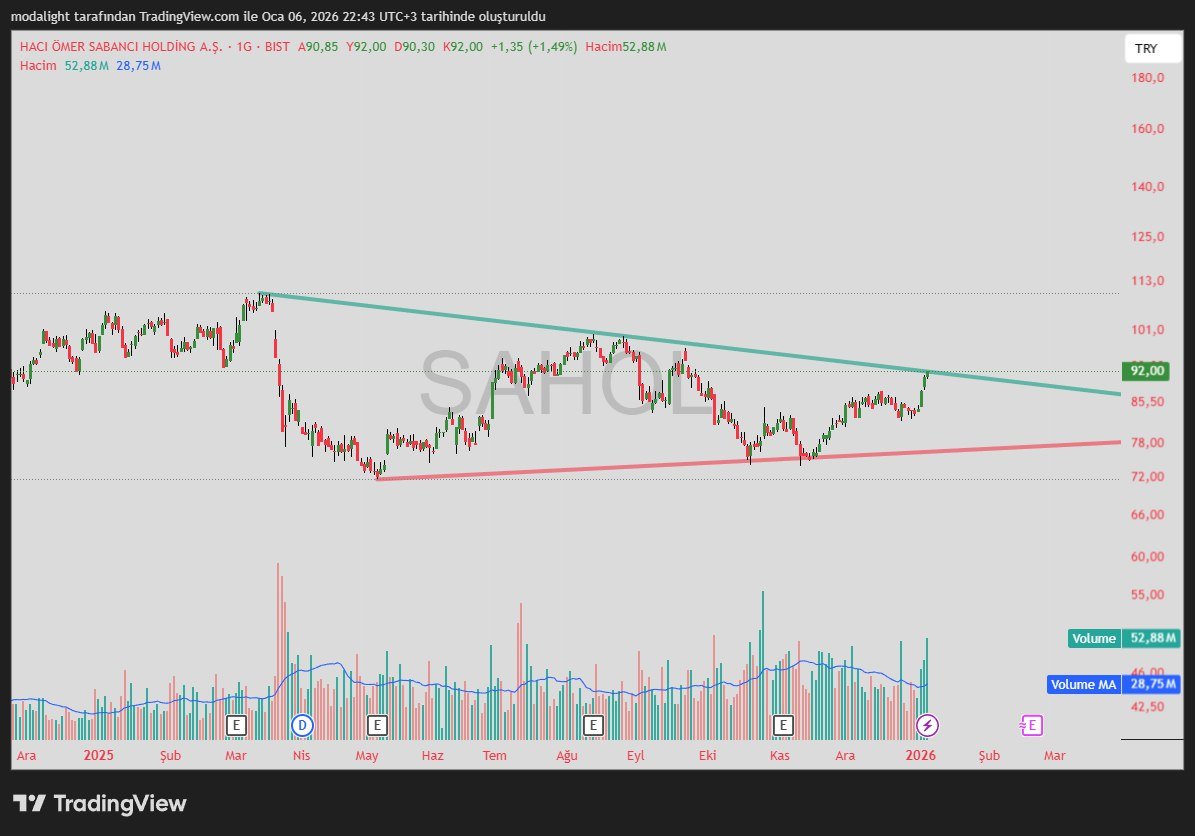Image resolution: width=1195 pixels, height=836 pixels.
Task: Click the Volume MA 28,75M axis label
Action: (x=1114, y=684)
